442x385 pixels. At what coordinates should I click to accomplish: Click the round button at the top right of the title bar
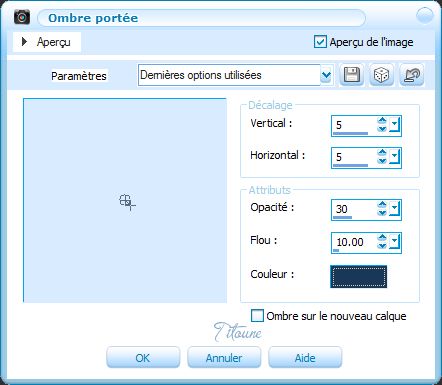click(x=424, y=15)
